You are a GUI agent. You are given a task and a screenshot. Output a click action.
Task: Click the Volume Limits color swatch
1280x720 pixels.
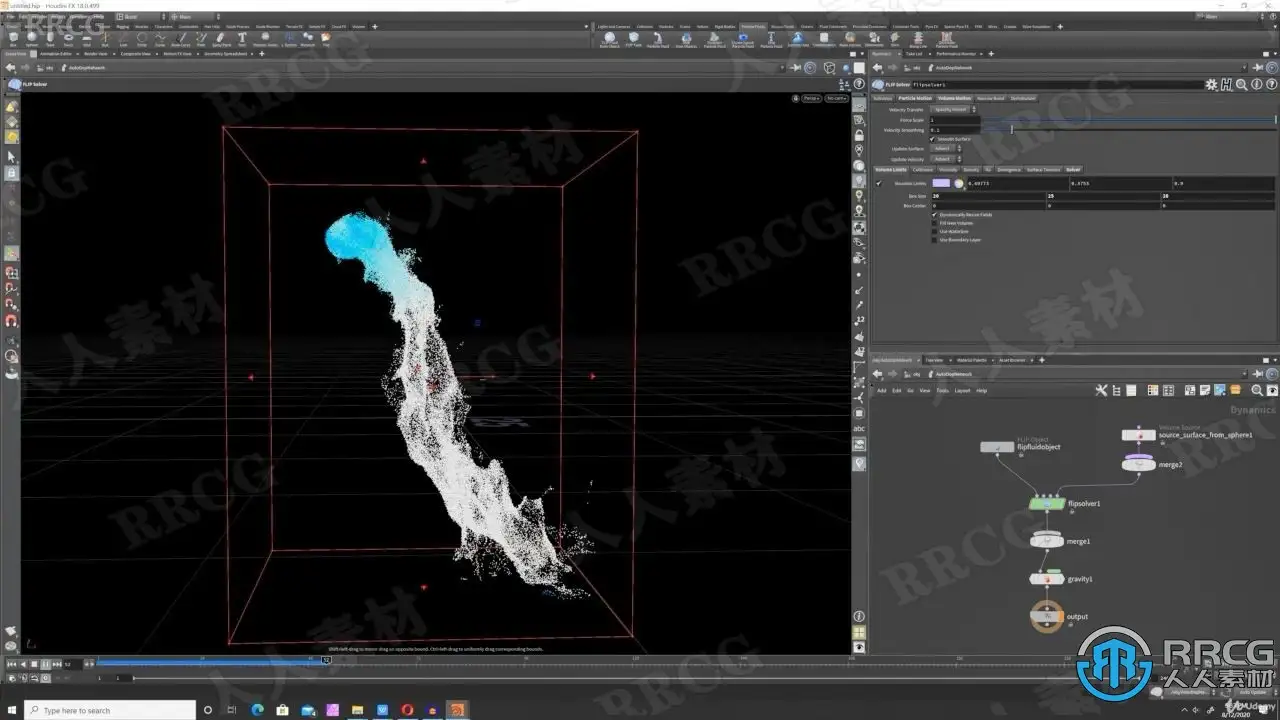(941, 184)
